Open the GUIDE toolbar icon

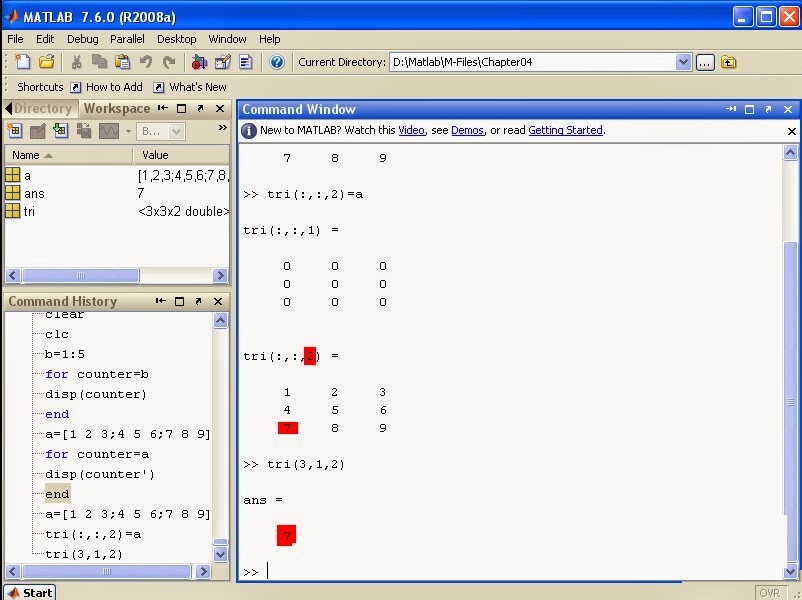tap(222, 62)
